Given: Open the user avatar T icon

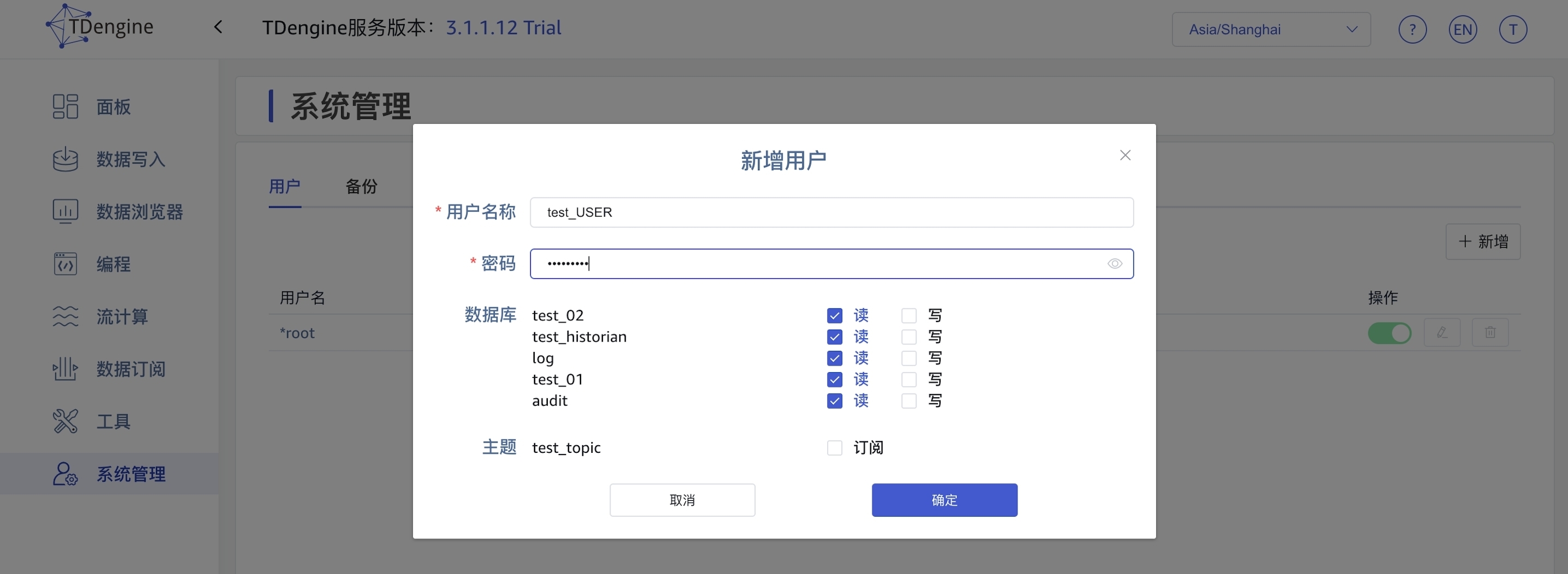Looking at the screenshot, I should (x=1512, y=29).
